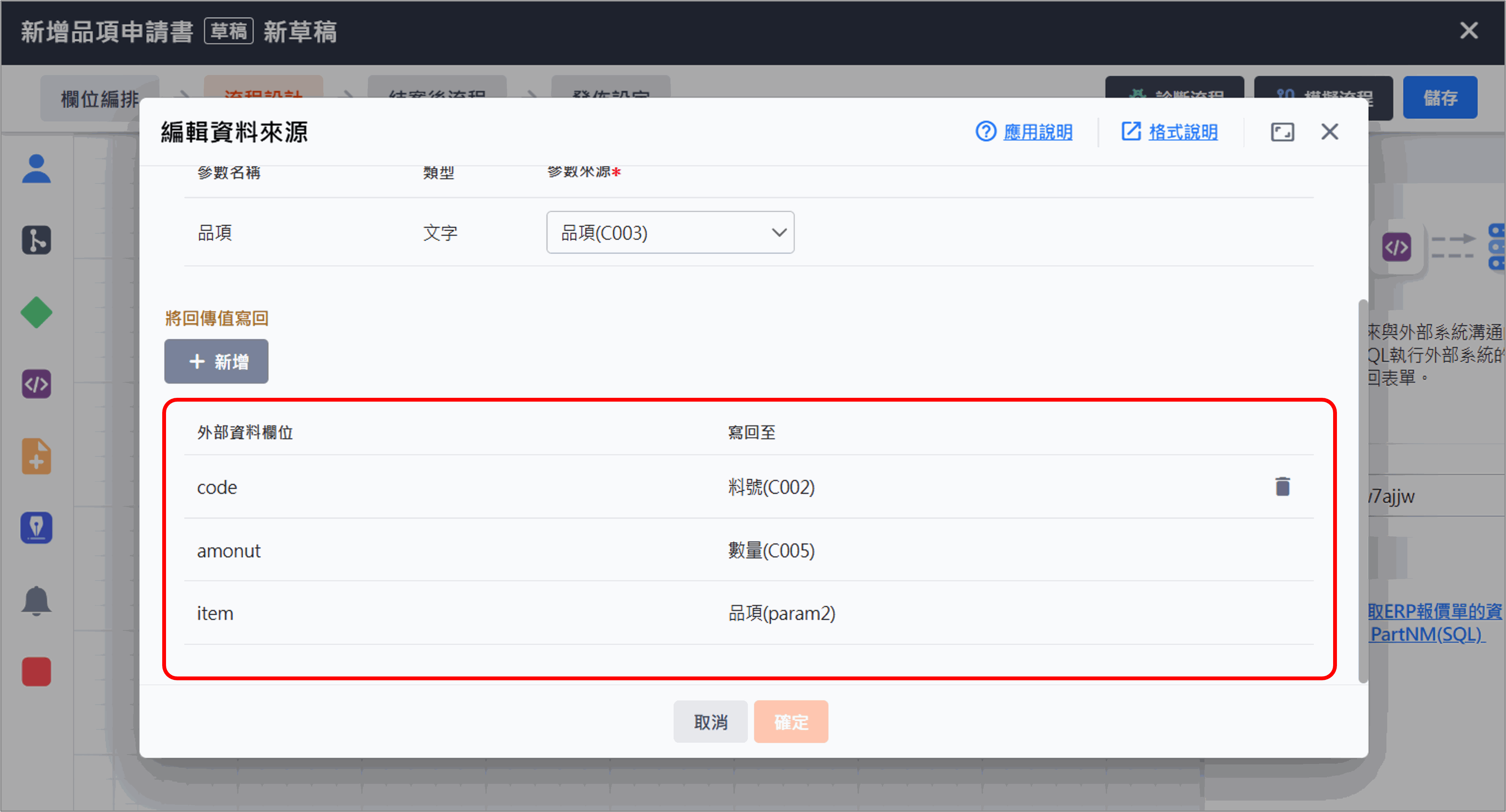Screen dimensions: 1506x812
Task: Click the user node icon in sidebar
Action: coord(36,169)
